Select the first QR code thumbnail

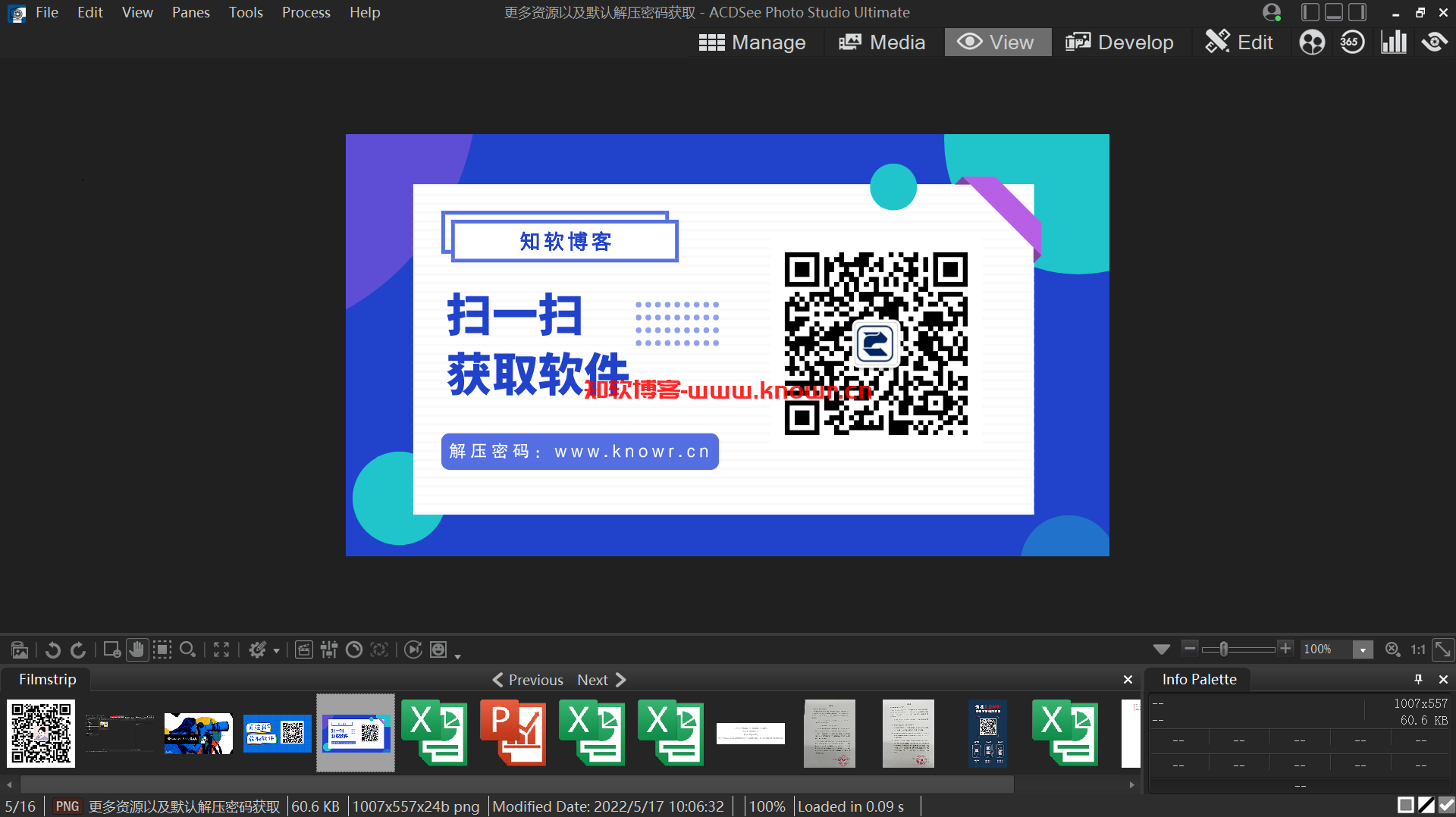pos(41,733)
